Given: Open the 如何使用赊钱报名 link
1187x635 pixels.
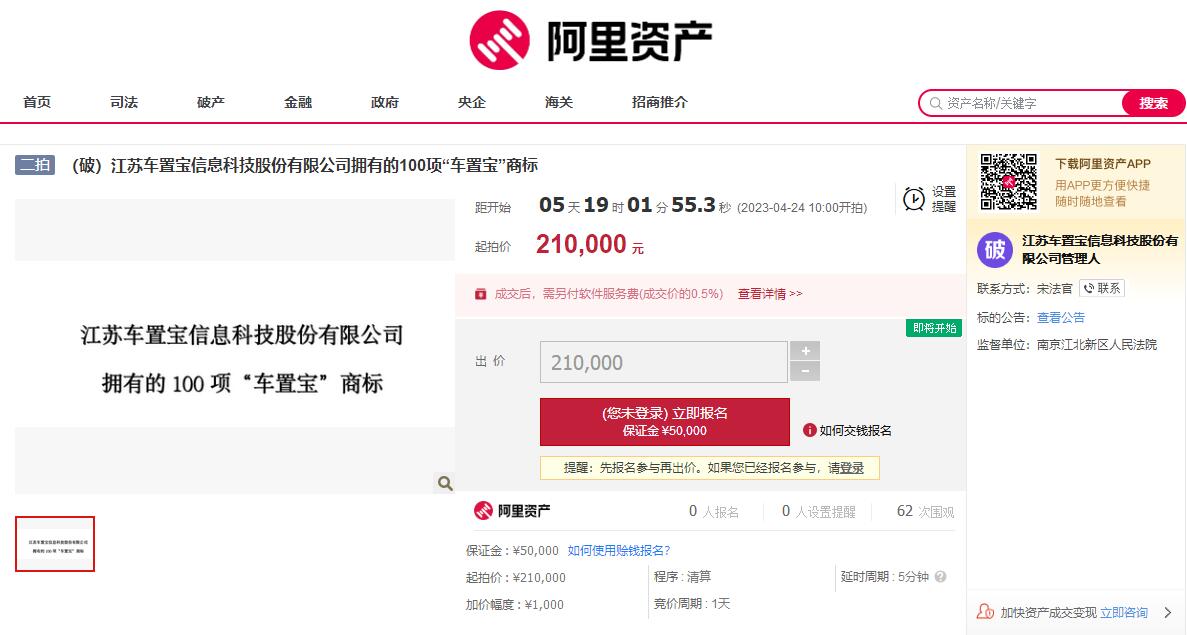Looking at the screenshot, I should tap(618, 550).
